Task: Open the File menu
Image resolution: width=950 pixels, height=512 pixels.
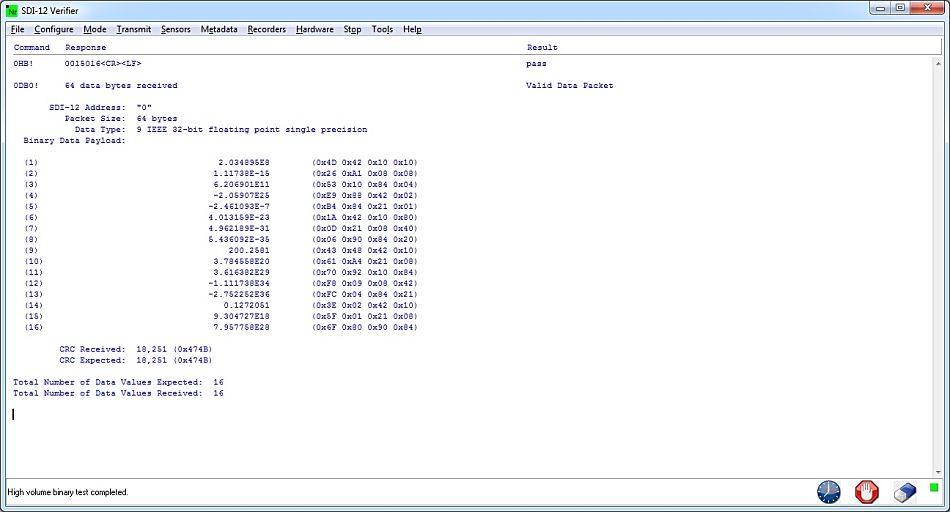Action: click(18, 29)
